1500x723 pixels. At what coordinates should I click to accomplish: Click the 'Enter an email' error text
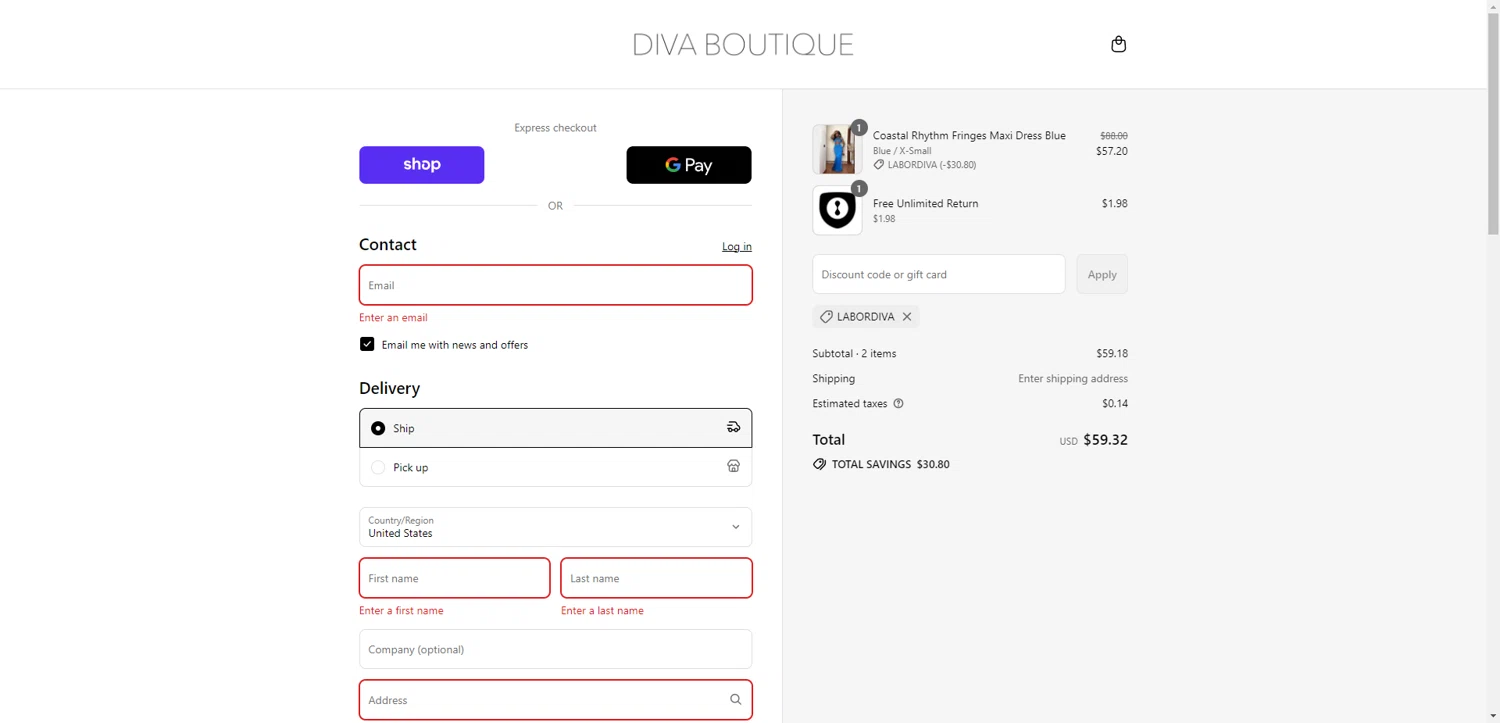pos(393,317)
